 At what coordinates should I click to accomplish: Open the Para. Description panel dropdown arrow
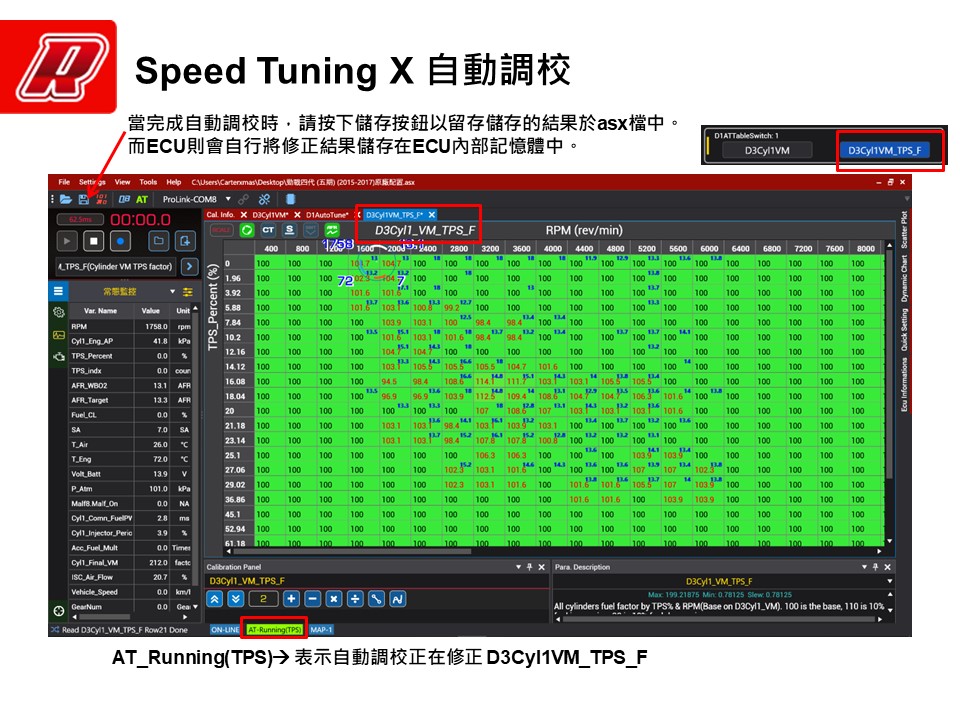(864, 567)
